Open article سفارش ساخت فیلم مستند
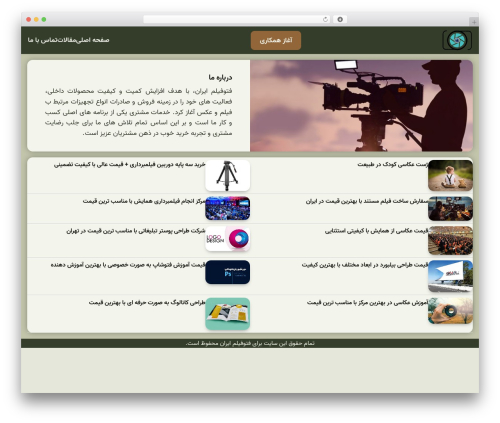This screenshot has height=423, width=500. pos(367,201)
